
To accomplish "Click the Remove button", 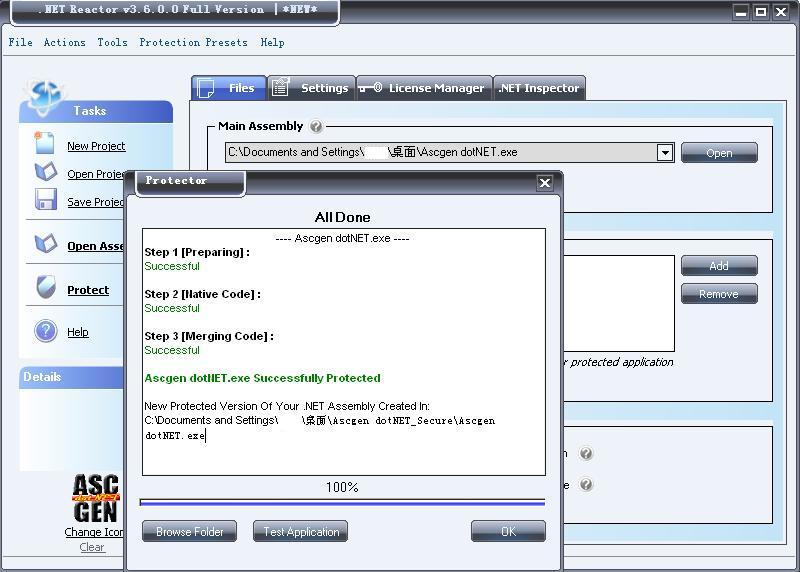I will 719,293.
